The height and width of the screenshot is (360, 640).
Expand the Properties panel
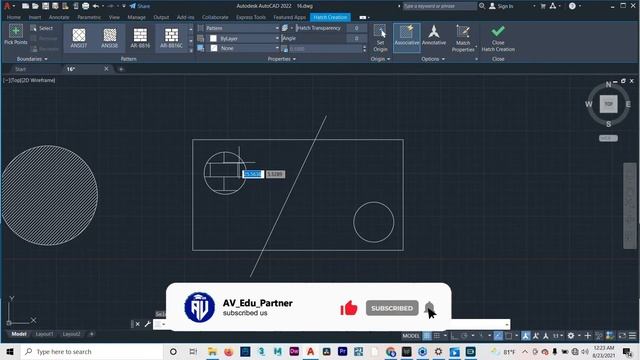(x=282, y=59)
